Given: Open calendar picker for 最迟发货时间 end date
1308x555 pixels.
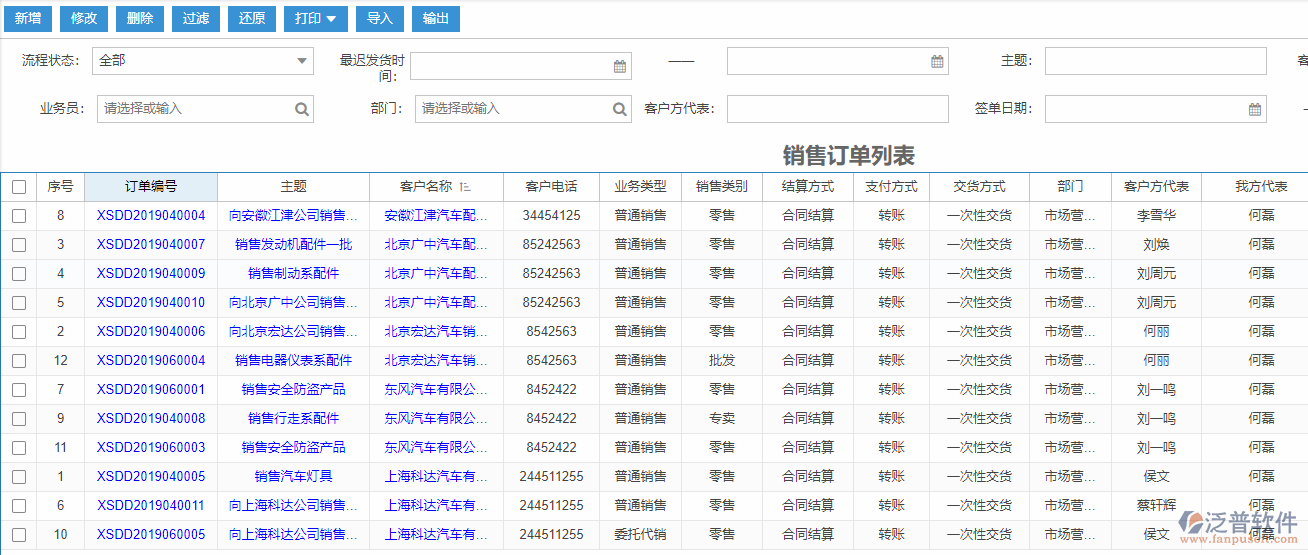Looking at the screenshot, I should pos(937,62).
